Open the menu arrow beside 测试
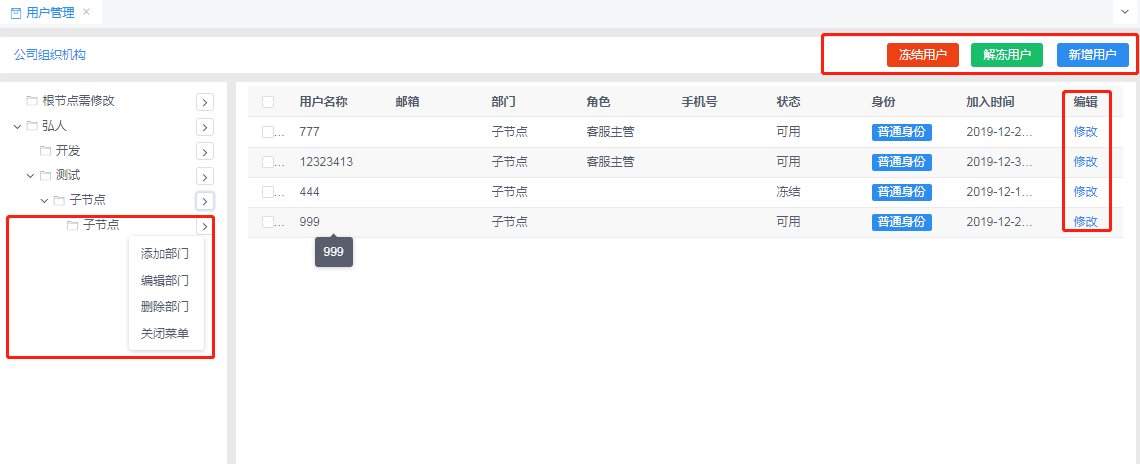Viewport: 1140px width, 464px height. tap(205, 177)
